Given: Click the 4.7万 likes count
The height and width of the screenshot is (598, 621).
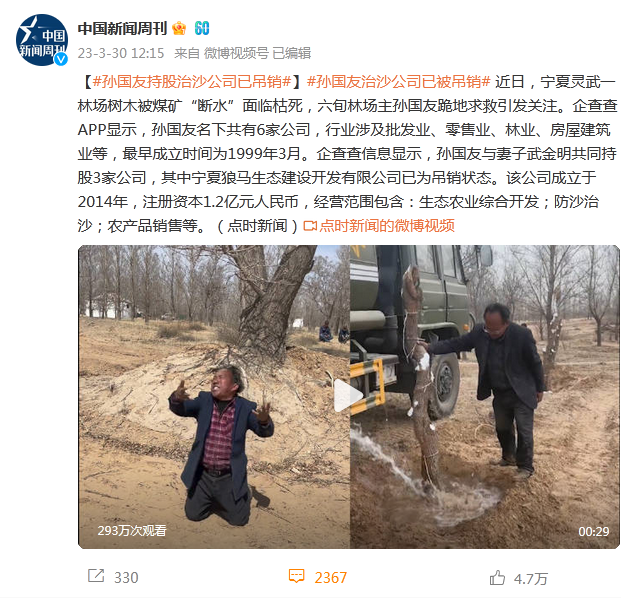Looking at the screenshot, I should point(531,579).
